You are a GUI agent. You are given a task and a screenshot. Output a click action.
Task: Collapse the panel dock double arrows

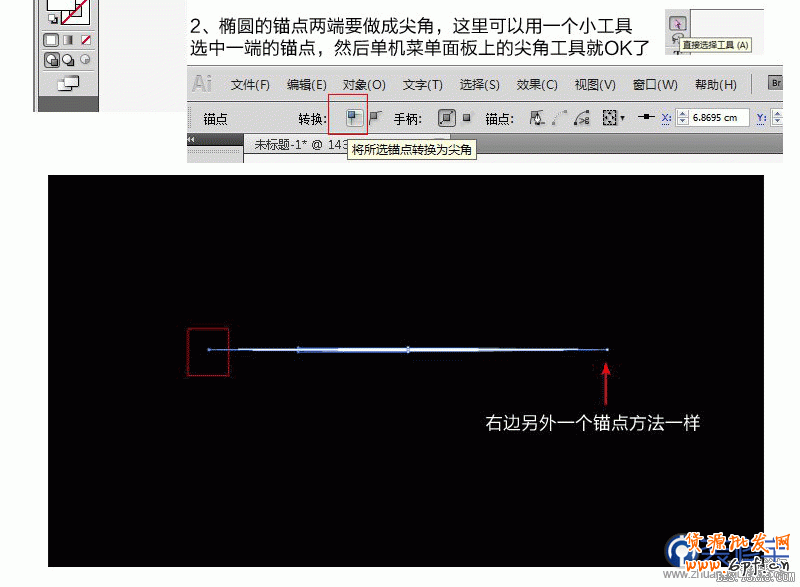click(193, 139)
